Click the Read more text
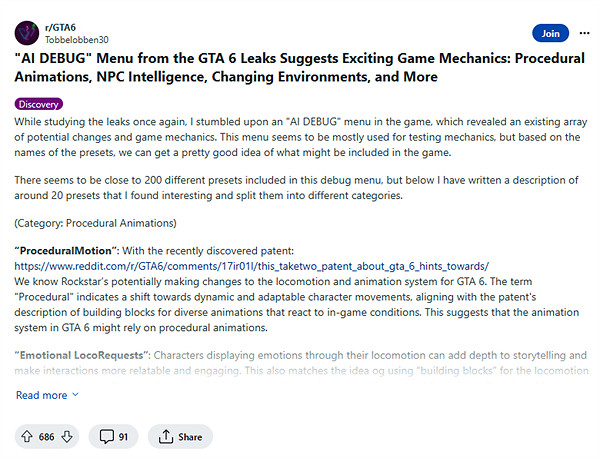Image resolution: width=600 pixels, height=458 pixels. pos(41,395)
